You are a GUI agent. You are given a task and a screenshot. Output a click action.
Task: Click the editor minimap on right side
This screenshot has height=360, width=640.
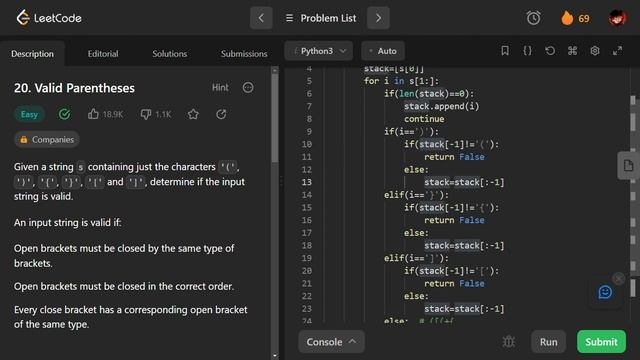633,196
